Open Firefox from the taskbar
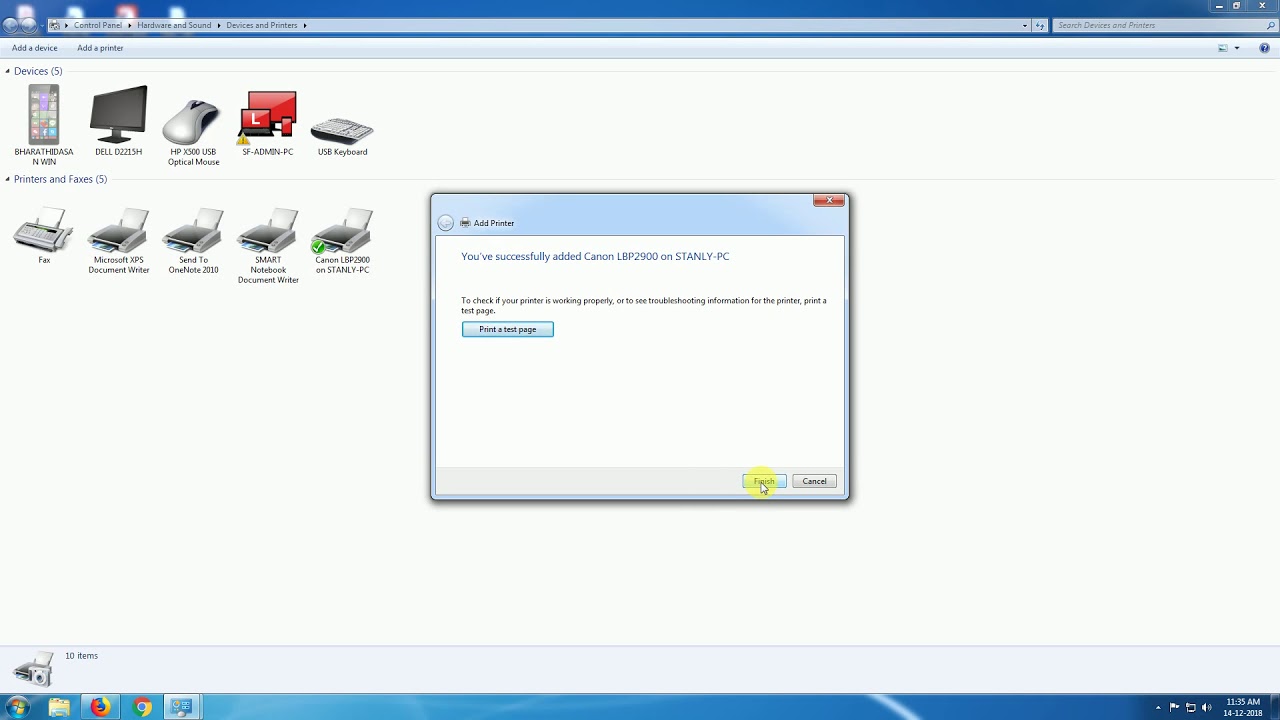Viewport: 1280px width, 720px height. tap(100, 707)
